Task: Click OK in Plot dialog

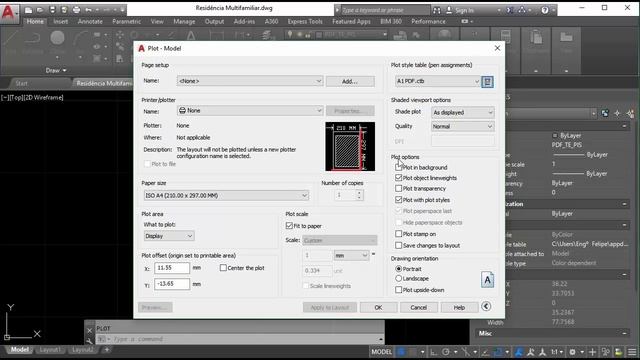Action: click(378, 307)
